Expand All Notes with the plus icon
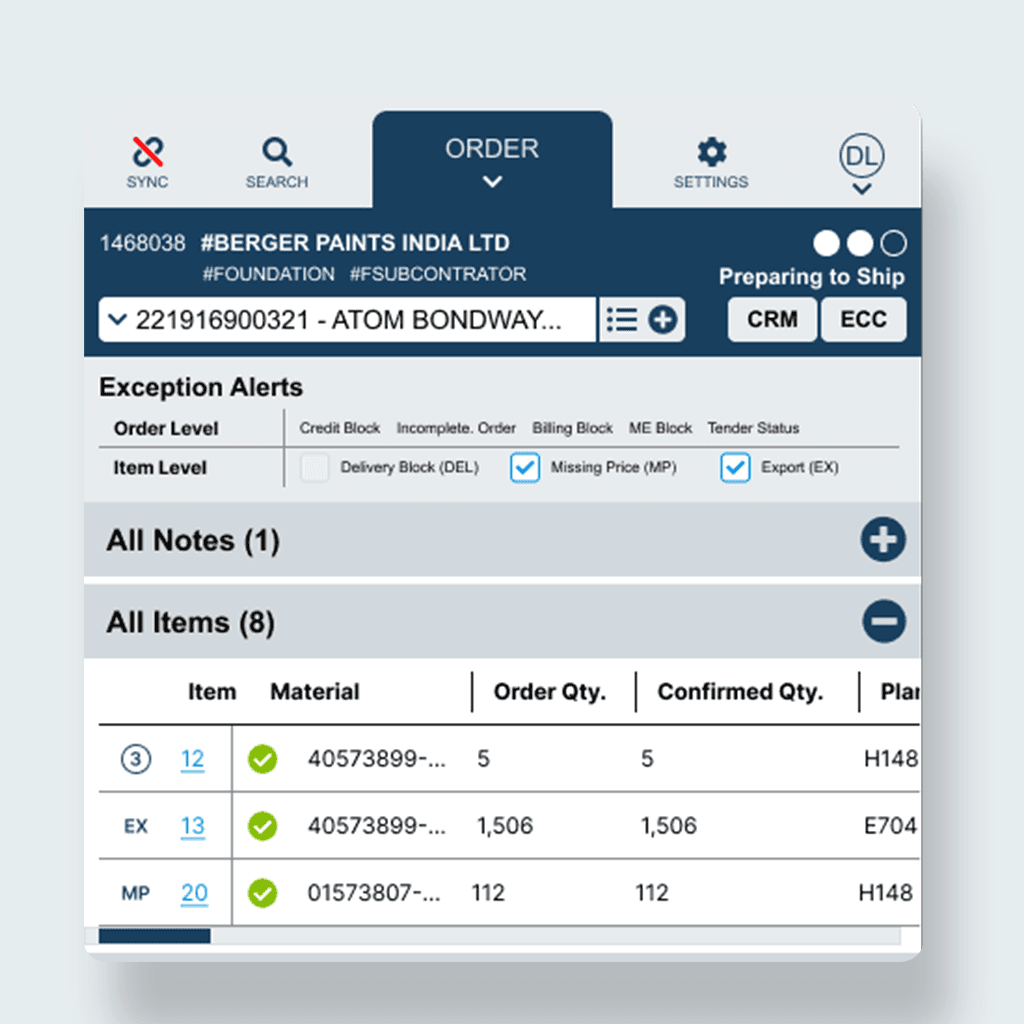1024x1024 pixels. [x=883, y=539]
